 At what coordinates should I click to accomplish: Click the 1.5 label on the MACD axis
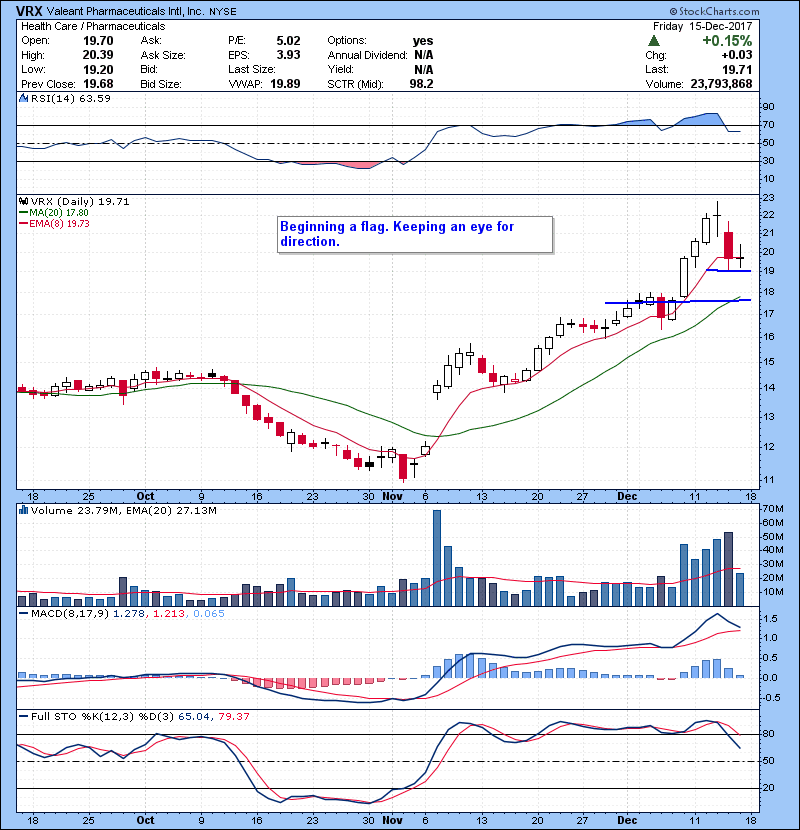tap(770, 618)
